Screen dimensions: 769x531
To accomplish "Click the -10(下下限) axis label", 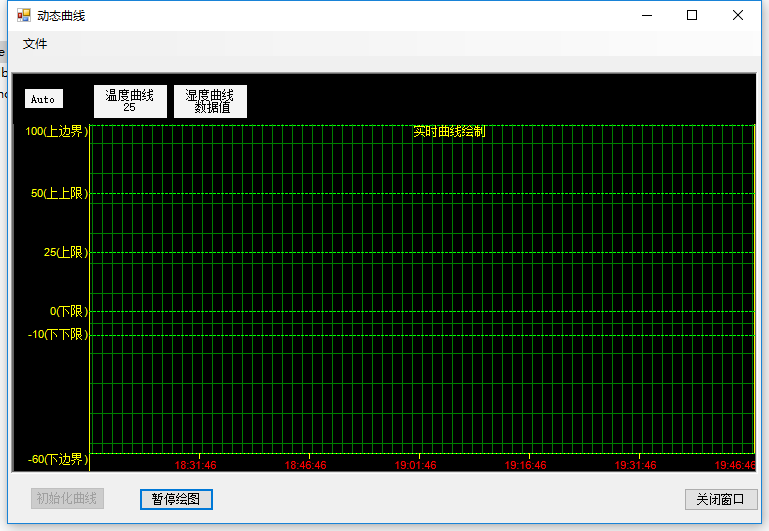I will click(58, 334).
